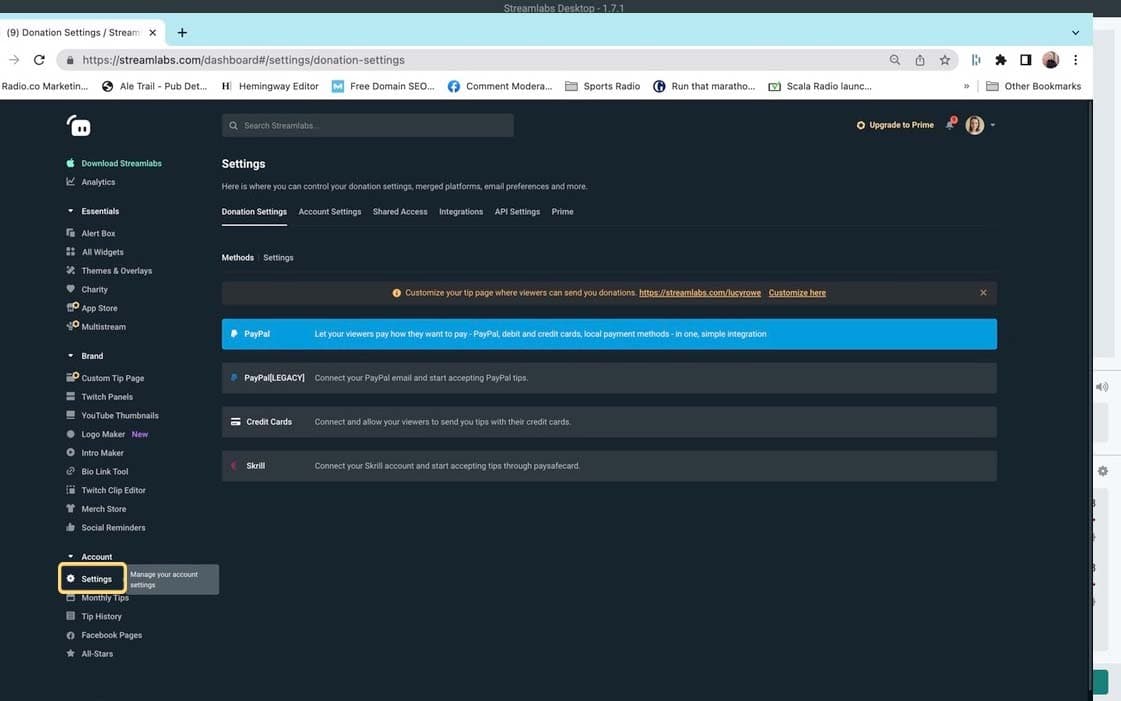This screenshot has height=701, width=1121.
Task: Switch to the Integrations tab
Action: [x=460, y=211]
